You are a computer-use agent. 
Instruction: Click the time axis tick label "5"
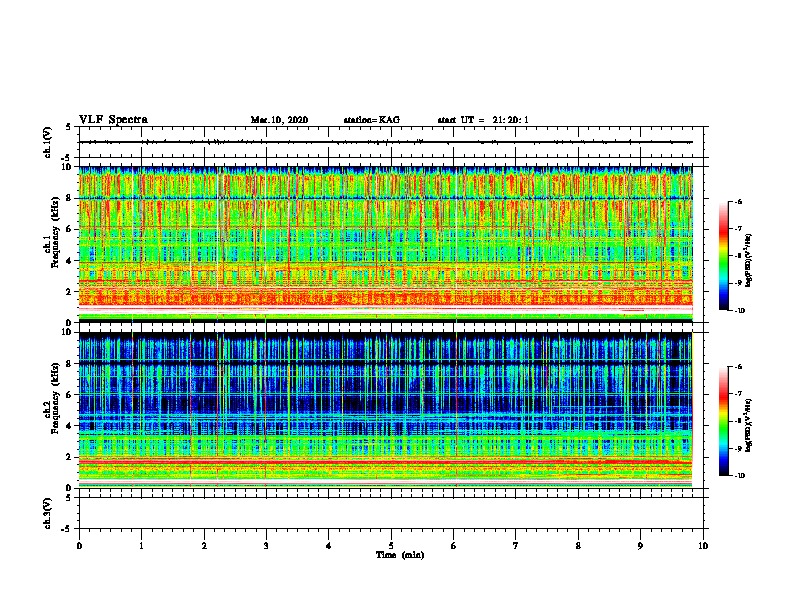coord(391,546)
